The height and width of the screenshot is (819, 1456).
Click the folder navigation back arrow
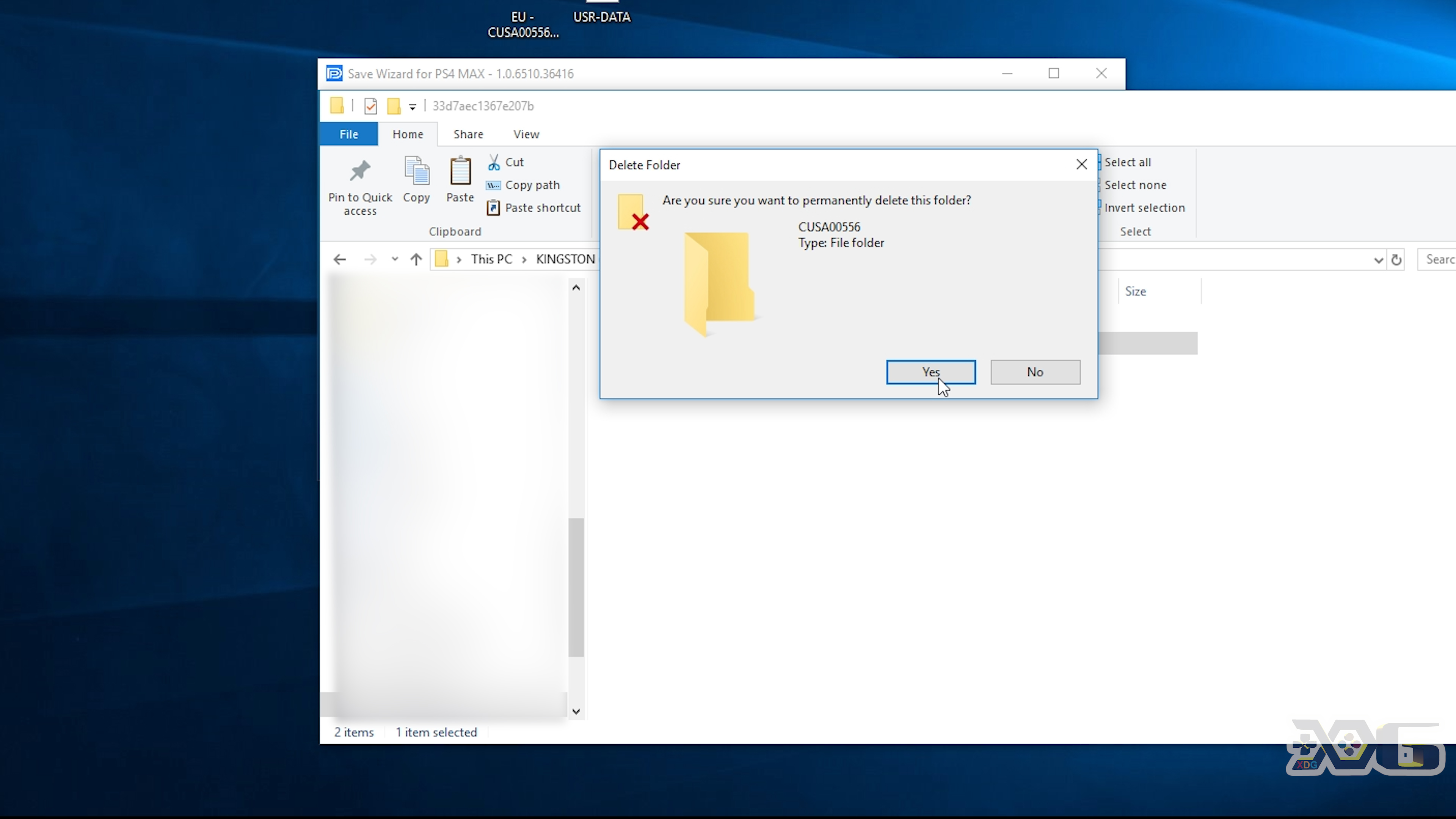(340, 259)
